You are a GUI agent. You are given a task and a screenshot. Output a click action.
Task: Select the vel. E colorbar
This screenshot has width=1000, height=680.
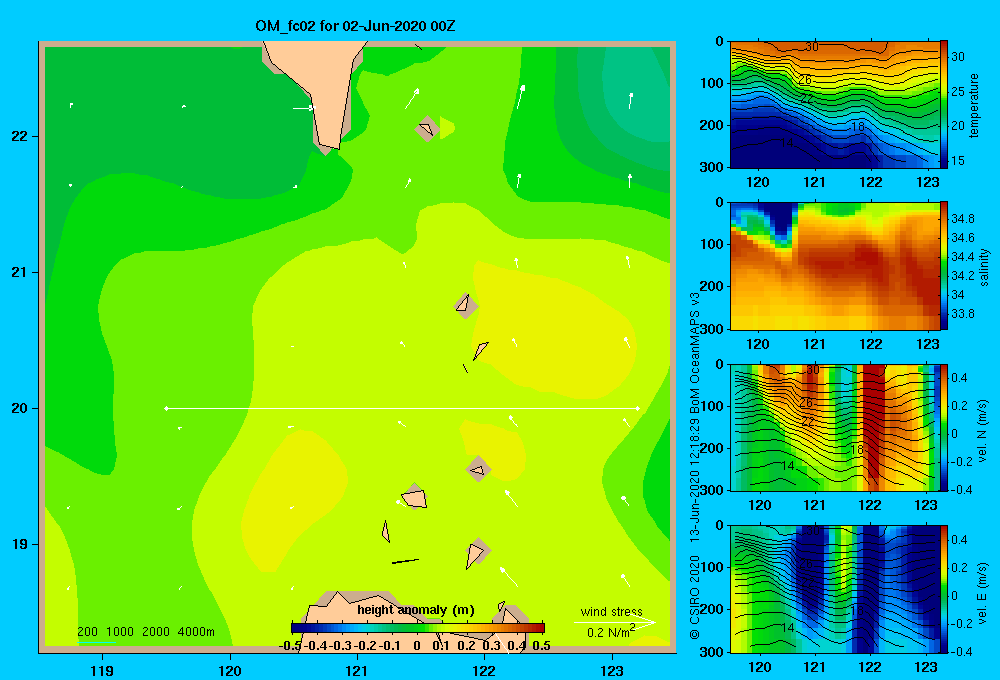[x=944, y=589]
